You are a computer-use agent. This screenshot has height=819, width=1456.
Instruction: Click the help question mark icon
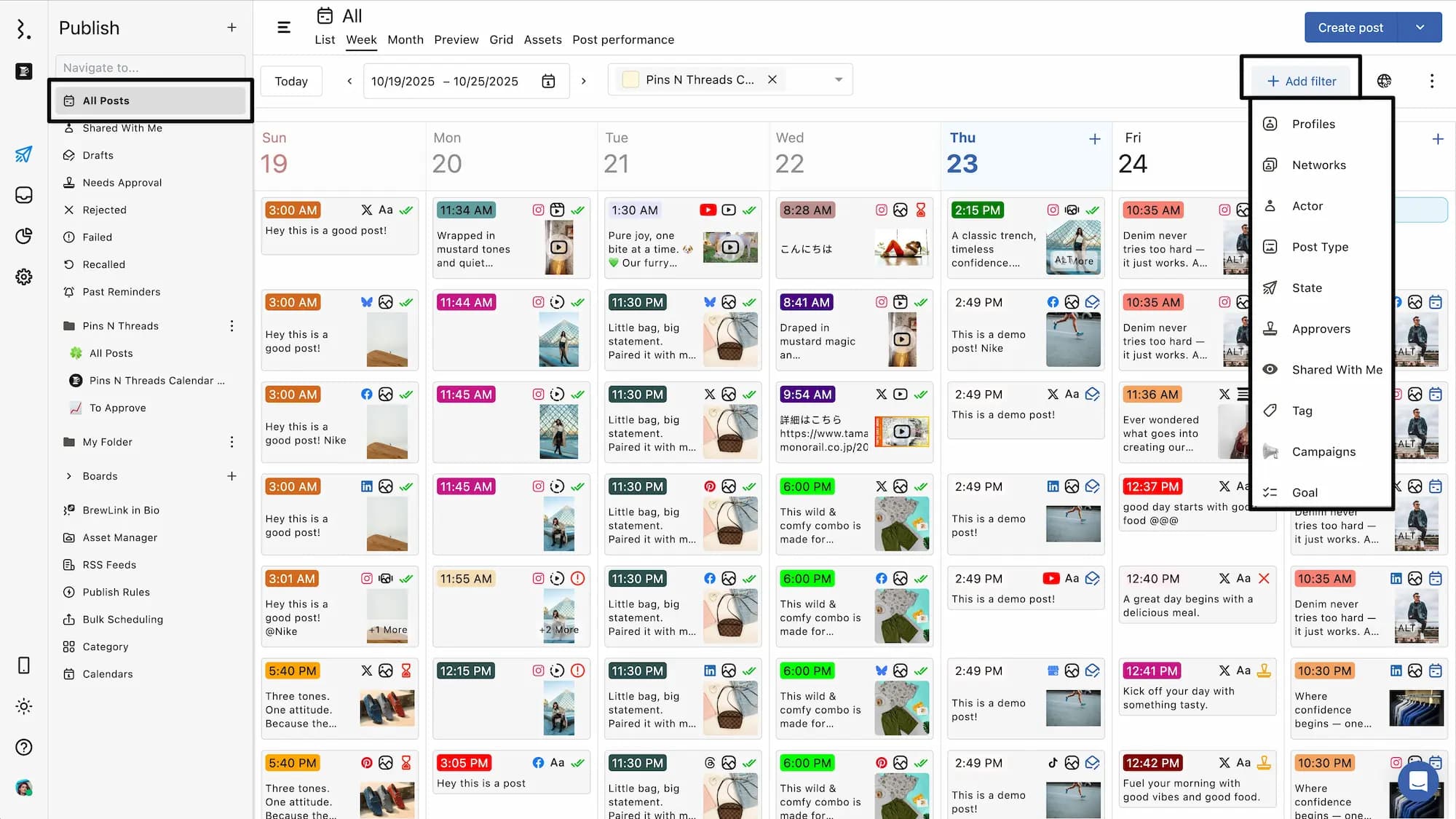24,747
